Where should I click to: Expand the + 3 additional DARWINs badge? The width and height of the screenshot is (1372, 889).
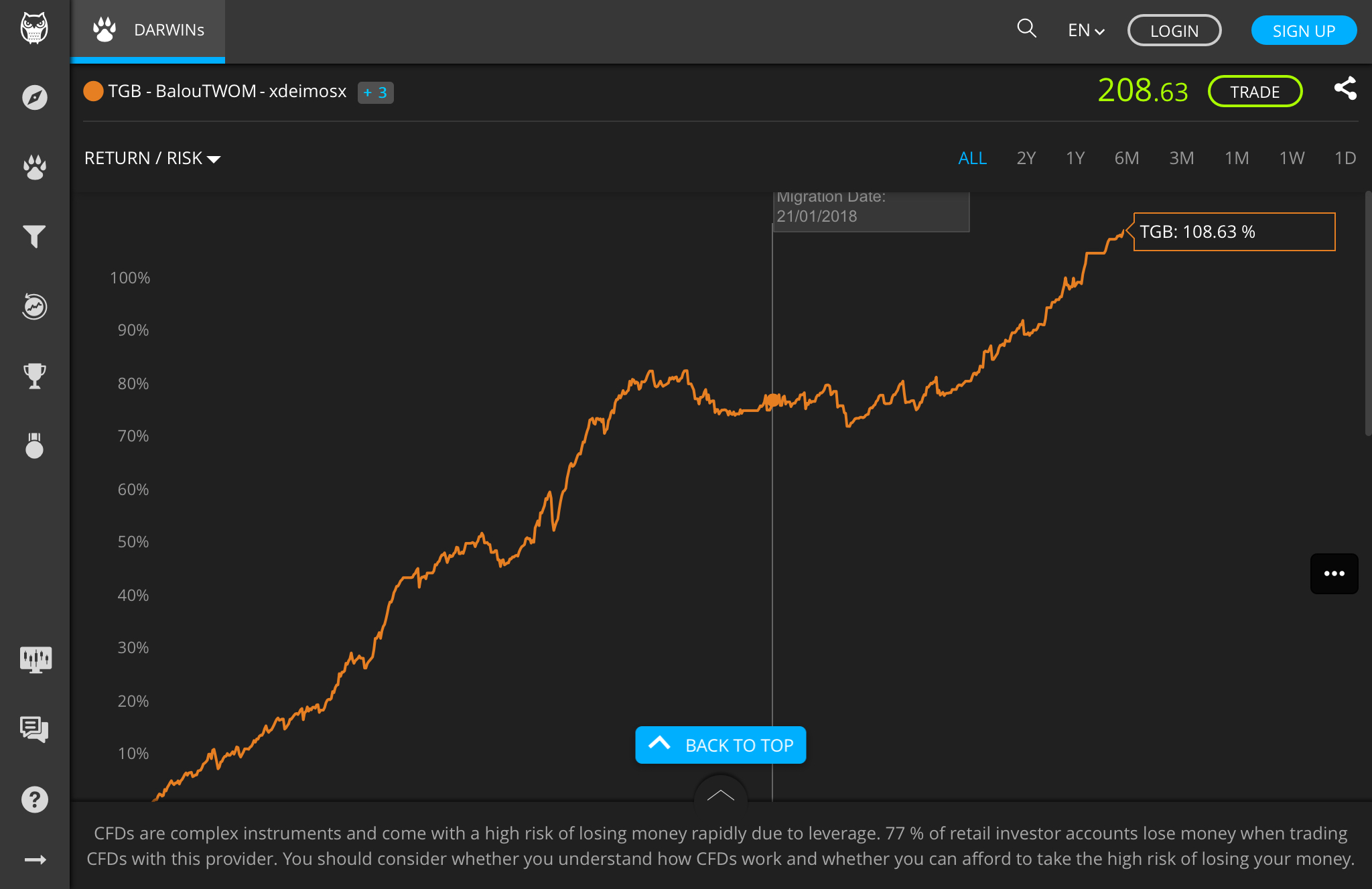click(375, 92)
